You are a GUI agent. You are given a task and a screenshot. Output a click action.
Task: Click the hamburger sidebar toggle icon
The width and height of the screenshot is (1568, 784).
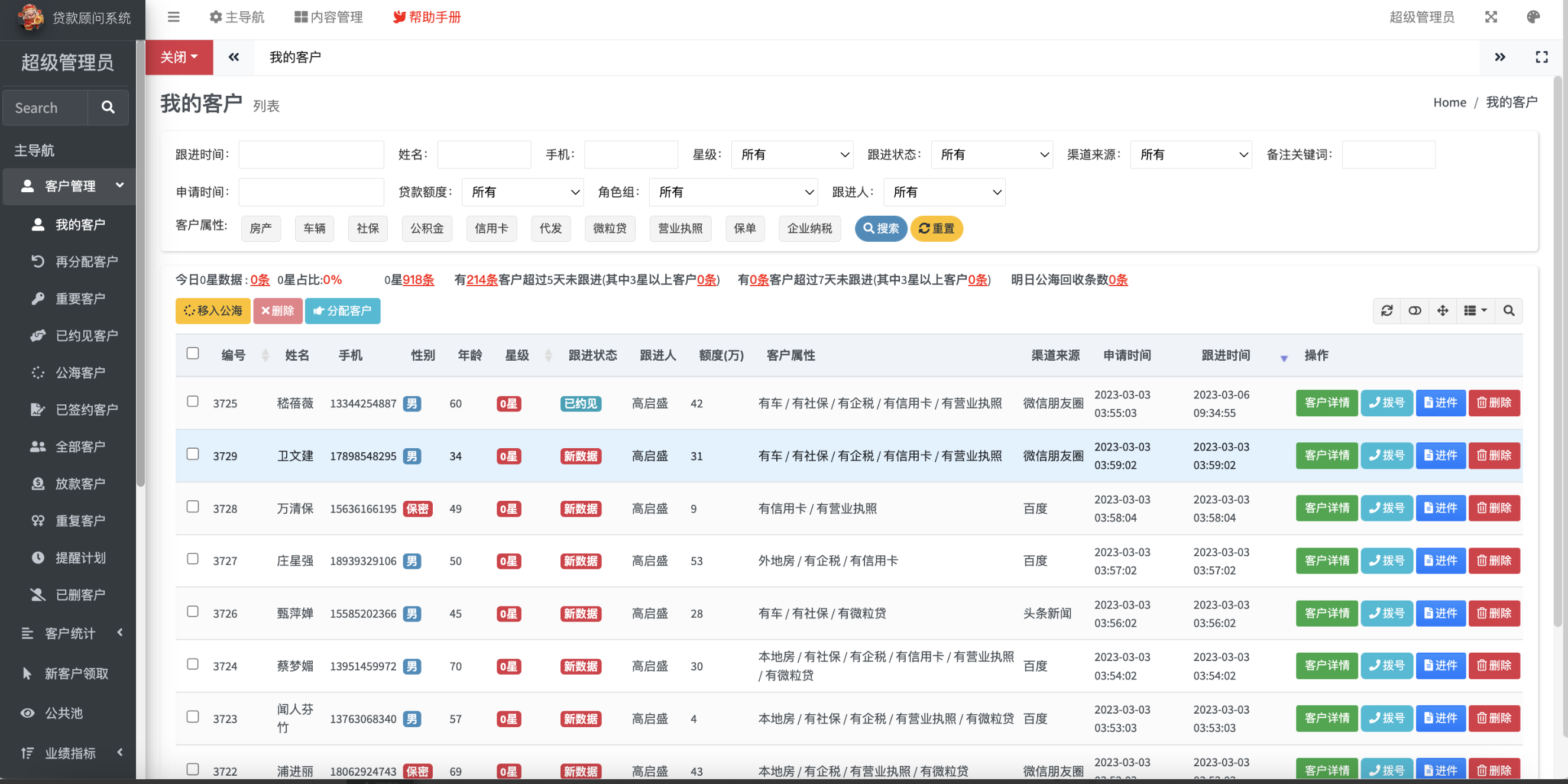[x=173, y=17]
